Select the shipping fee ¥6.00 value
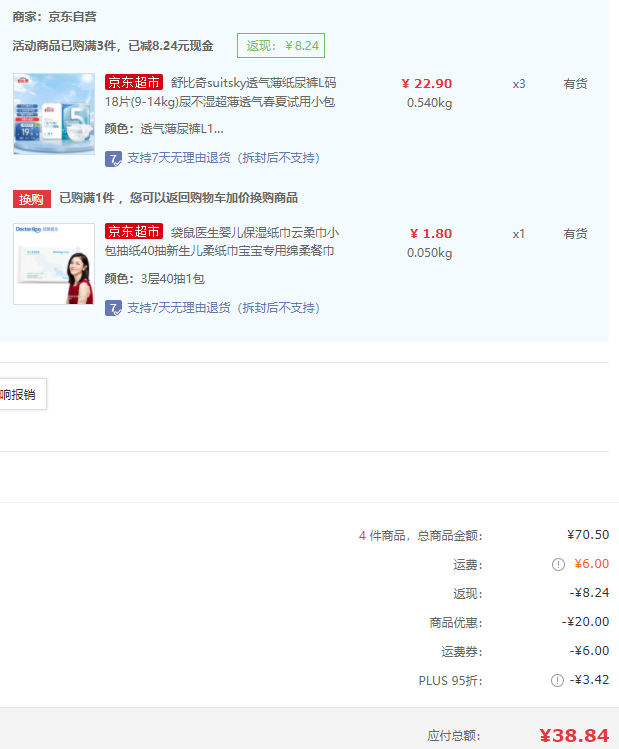This screenshot has width=619, height=749. tap(592, 564)
